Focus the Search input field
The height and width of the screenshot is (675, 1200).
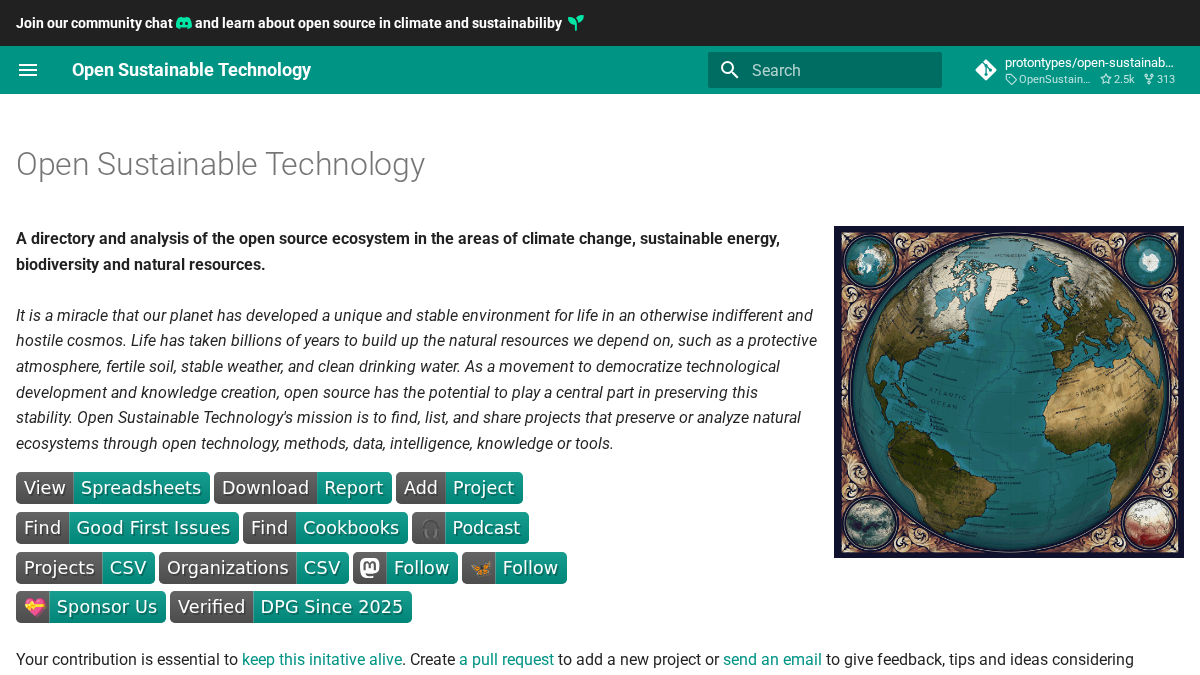825,70
